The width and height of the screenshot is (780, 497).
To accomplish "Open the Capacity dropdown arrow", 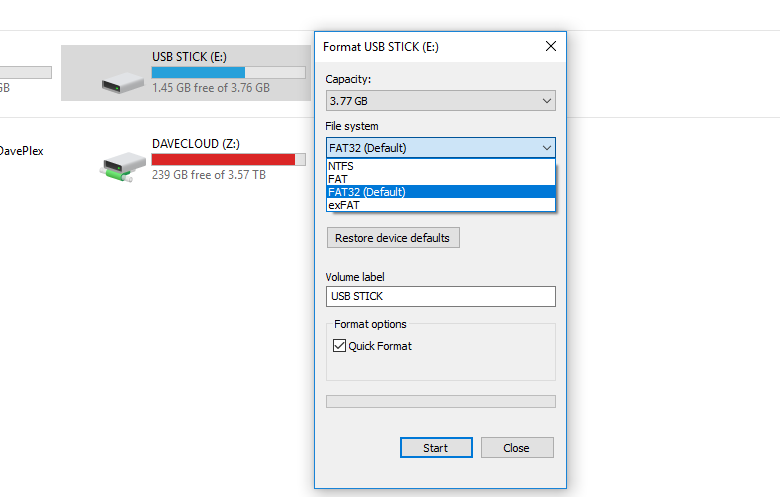I will coord(547,101).
